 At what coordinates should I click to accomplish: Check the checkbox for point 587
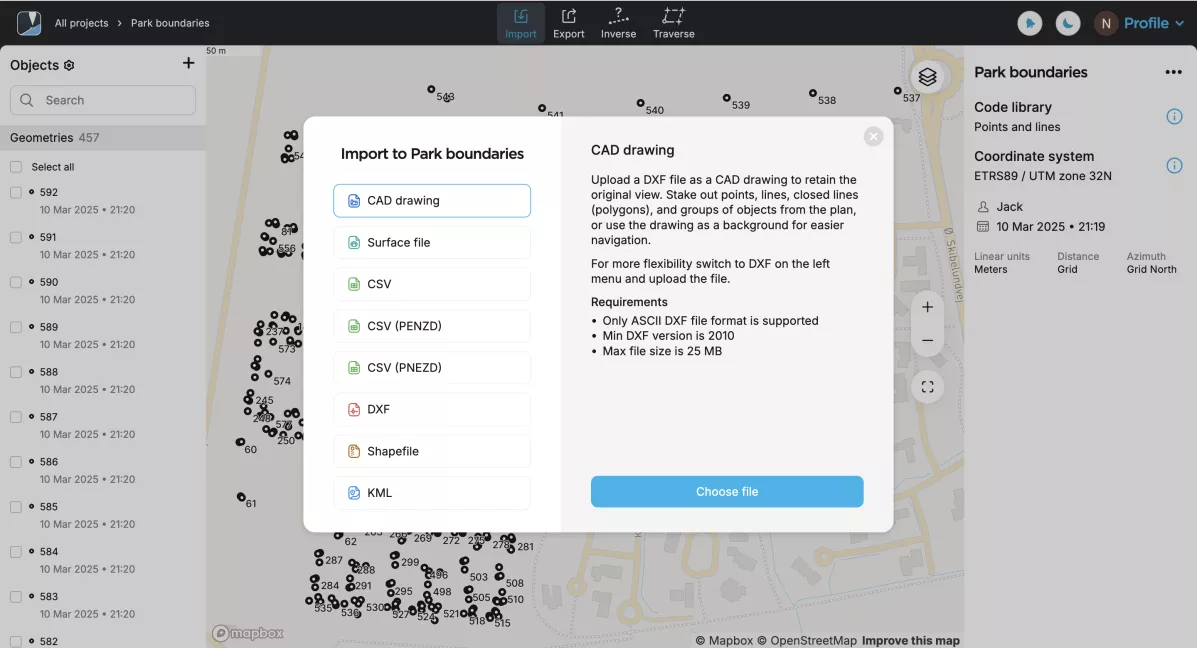tap(15, 417)
